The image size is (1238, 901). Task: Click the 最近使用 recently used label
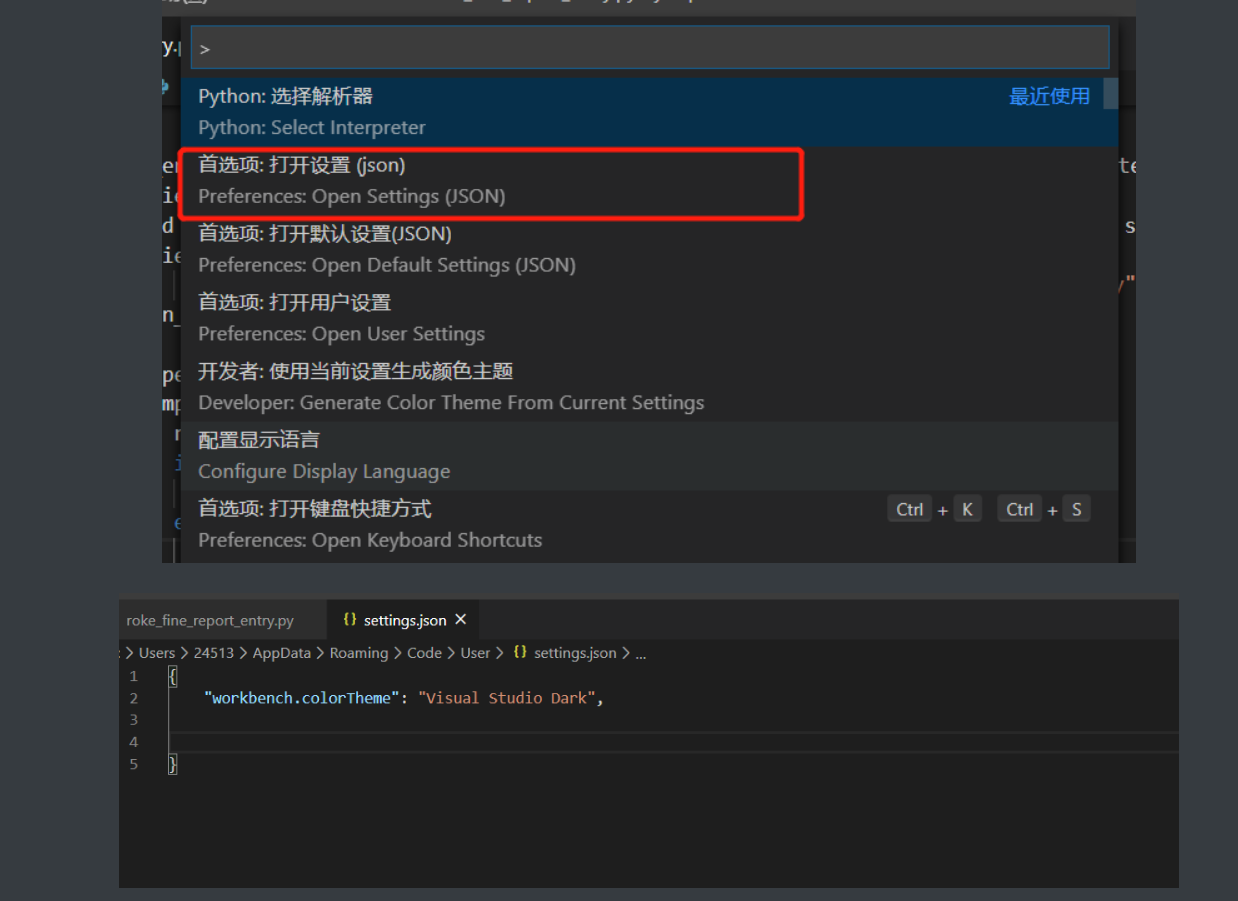point(1049,96)
